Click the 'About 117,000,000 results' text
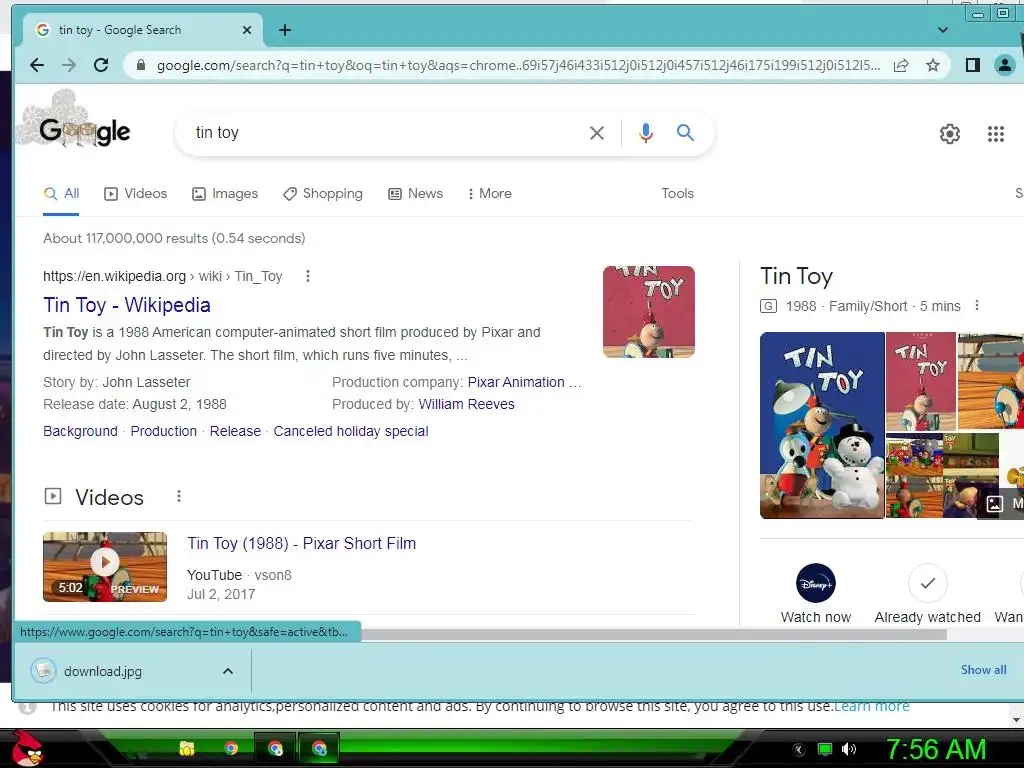1024x768 pixels. [174, 238]
